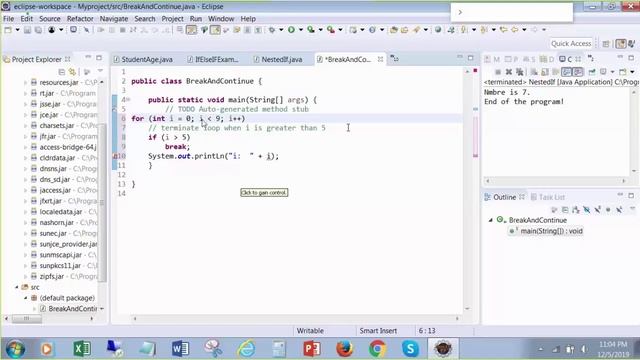This screenshot has width=640, height=360.
Task: Click Remove All Terminated Launches in Console
Action: pos(520,72)
